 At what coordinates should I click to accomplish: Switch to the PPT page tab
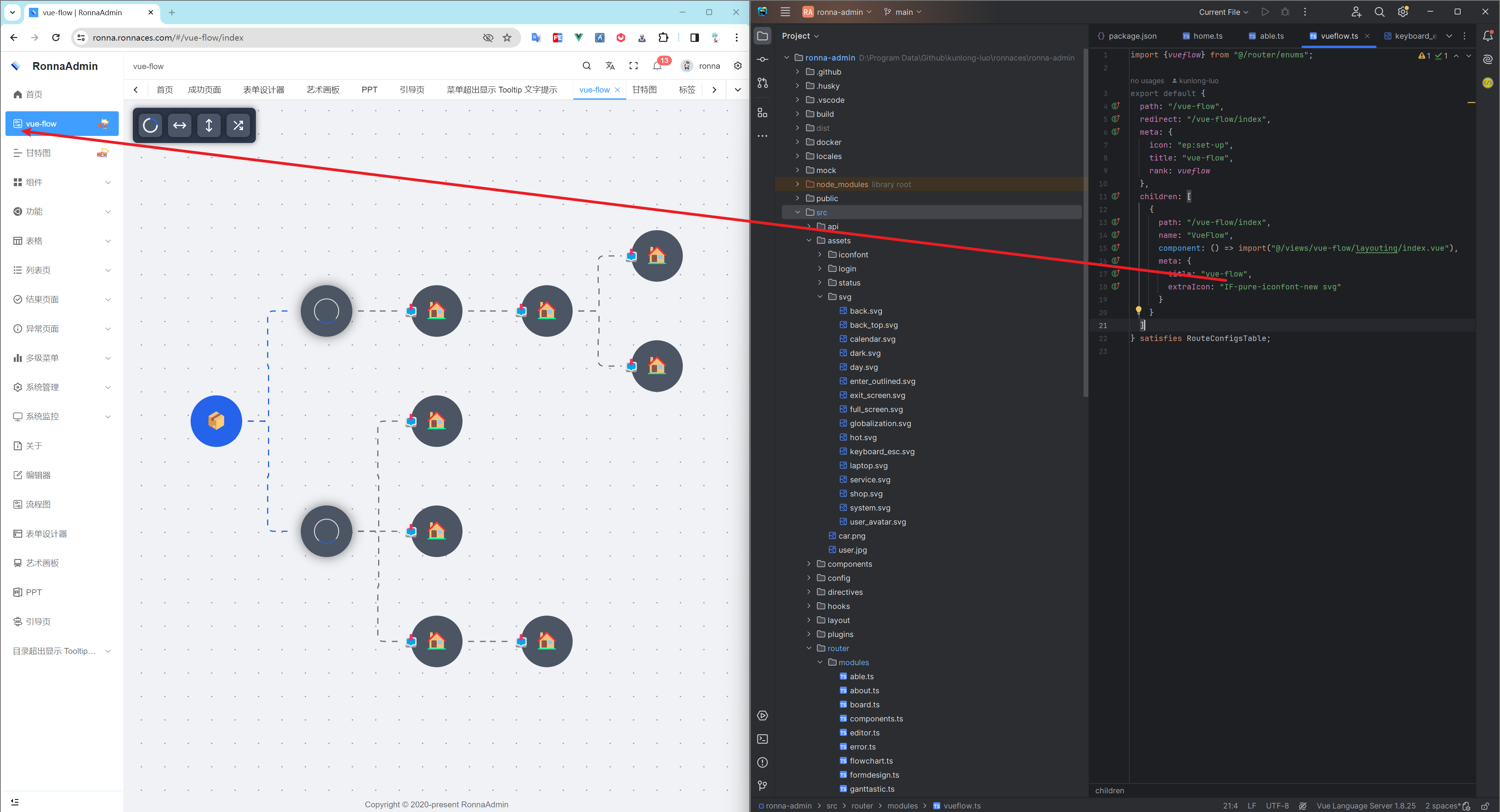coord(369,90)
